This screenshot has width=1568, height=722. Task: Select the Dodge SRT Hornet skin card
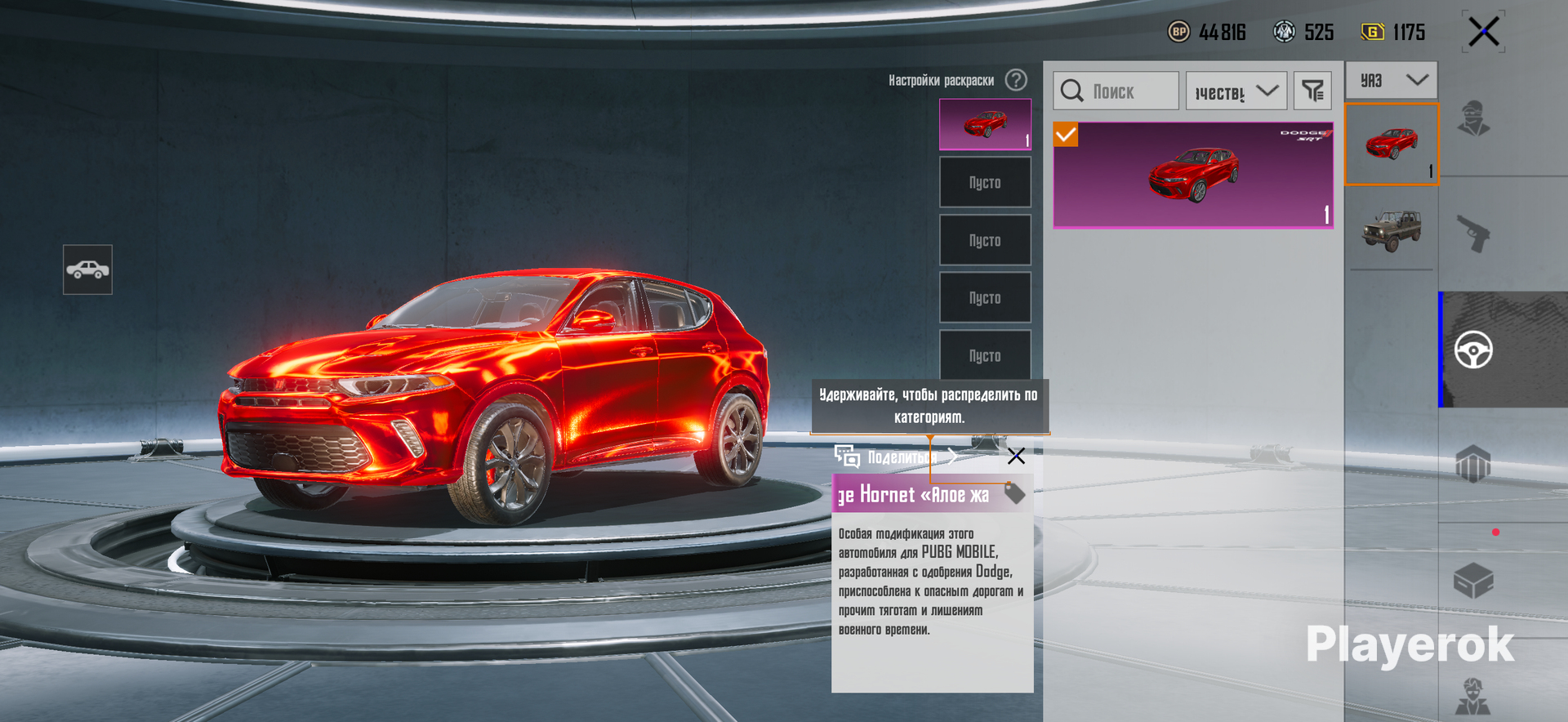1193,175
